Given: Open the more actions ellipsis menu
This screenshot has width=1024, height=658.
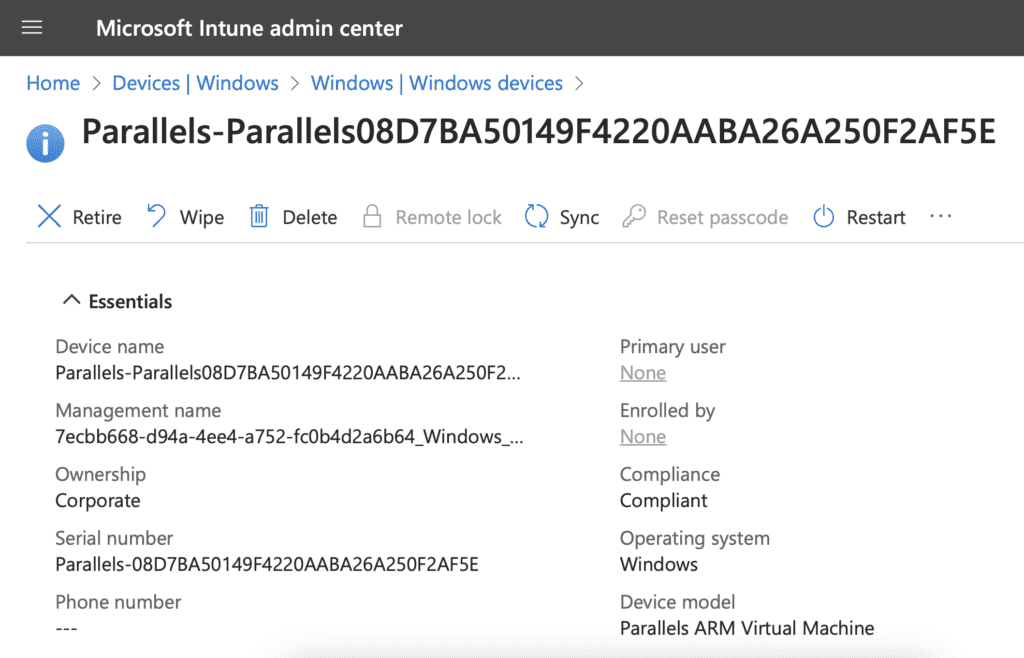Looking at the screenshot, I should click(940, 216).
